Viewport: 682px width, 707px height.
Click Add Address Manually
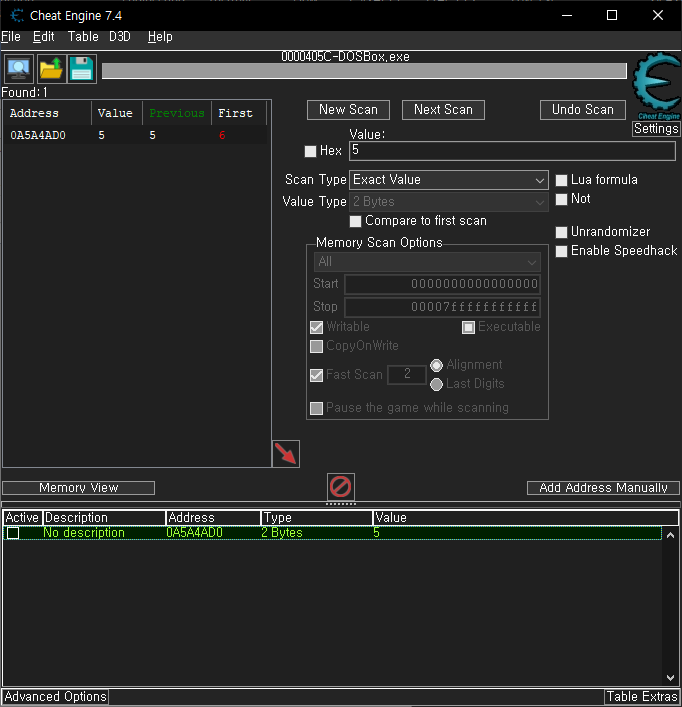[x=603, y=488]
